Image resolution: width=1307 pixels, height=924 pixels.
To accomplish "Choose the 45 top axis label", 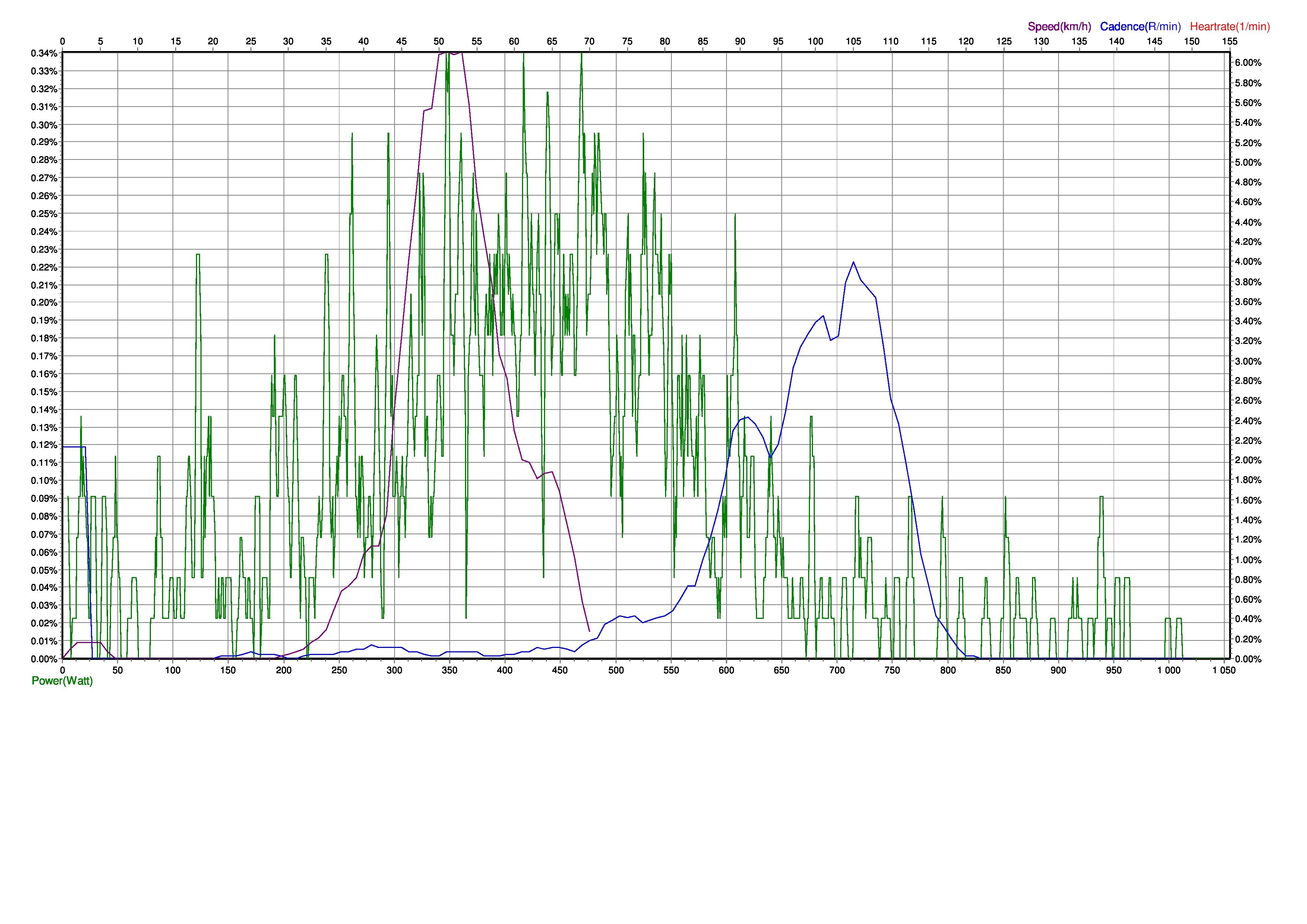I will point(401,41).
